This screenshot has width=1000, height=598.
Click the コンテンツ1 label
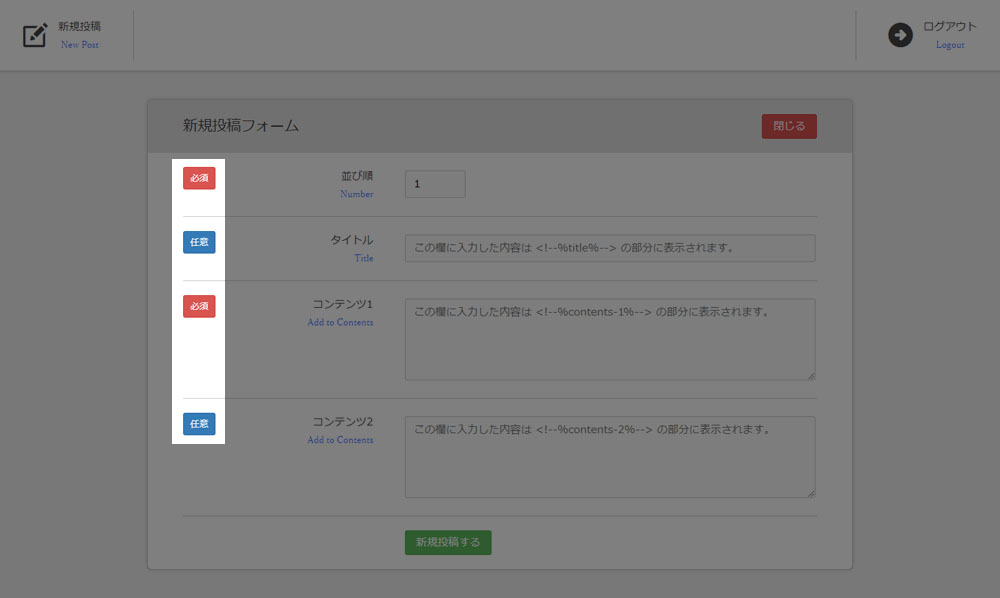(x=342, y=304)
